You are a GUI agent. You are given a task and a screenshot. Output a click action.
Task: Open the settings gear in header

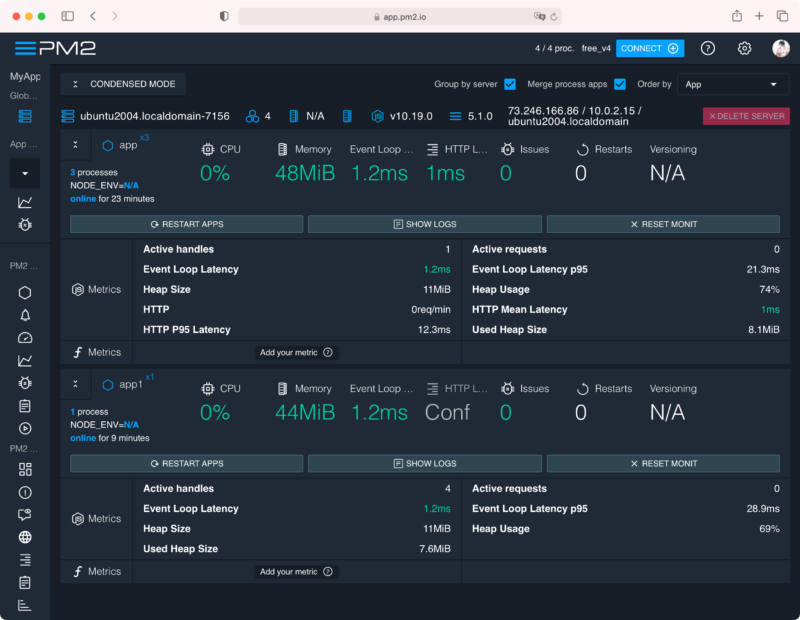point(744,48)
